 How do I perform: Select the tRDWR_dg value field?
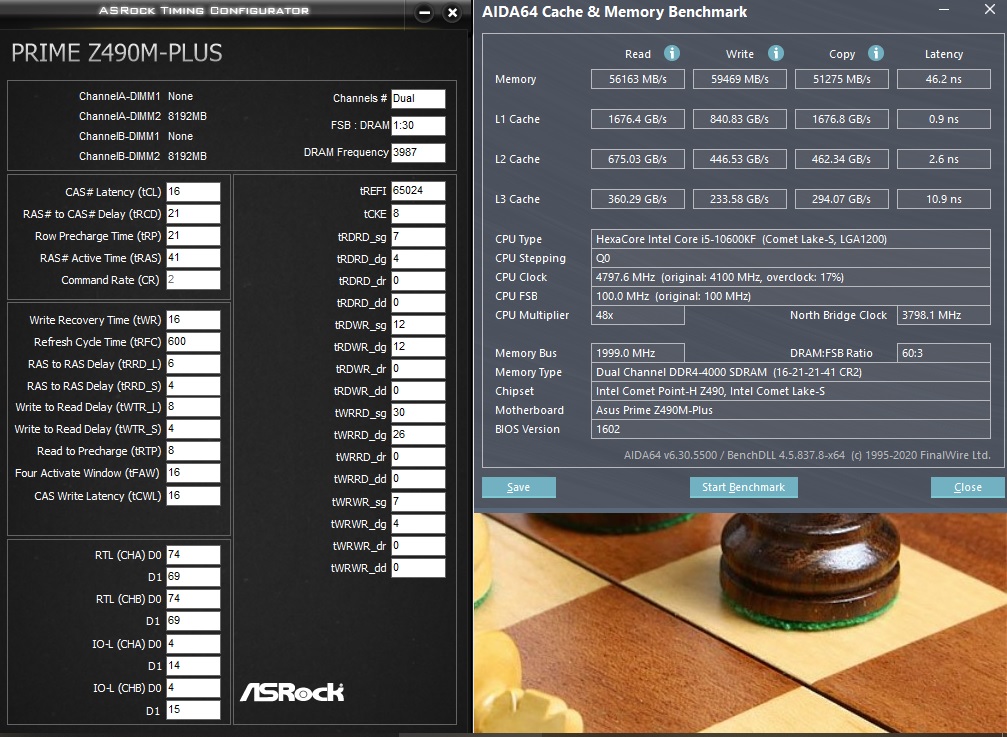coord(418,347)
